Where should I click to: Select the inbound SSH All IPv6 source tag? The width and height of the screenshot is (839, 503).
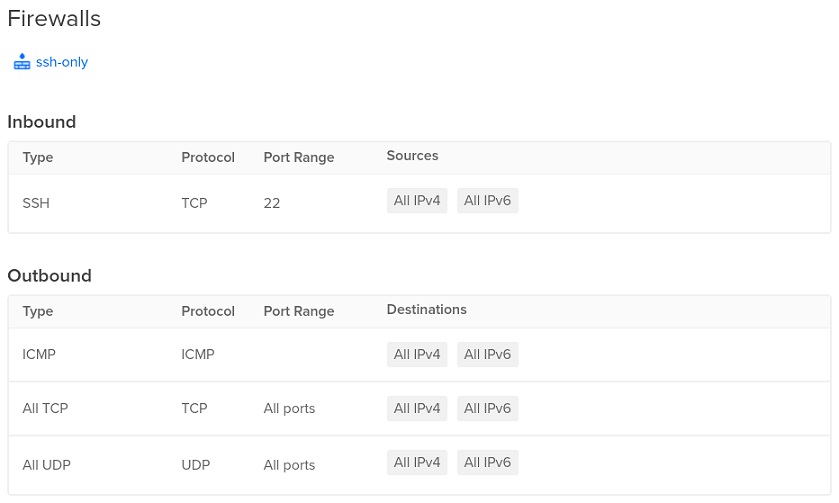coord(487,201)
